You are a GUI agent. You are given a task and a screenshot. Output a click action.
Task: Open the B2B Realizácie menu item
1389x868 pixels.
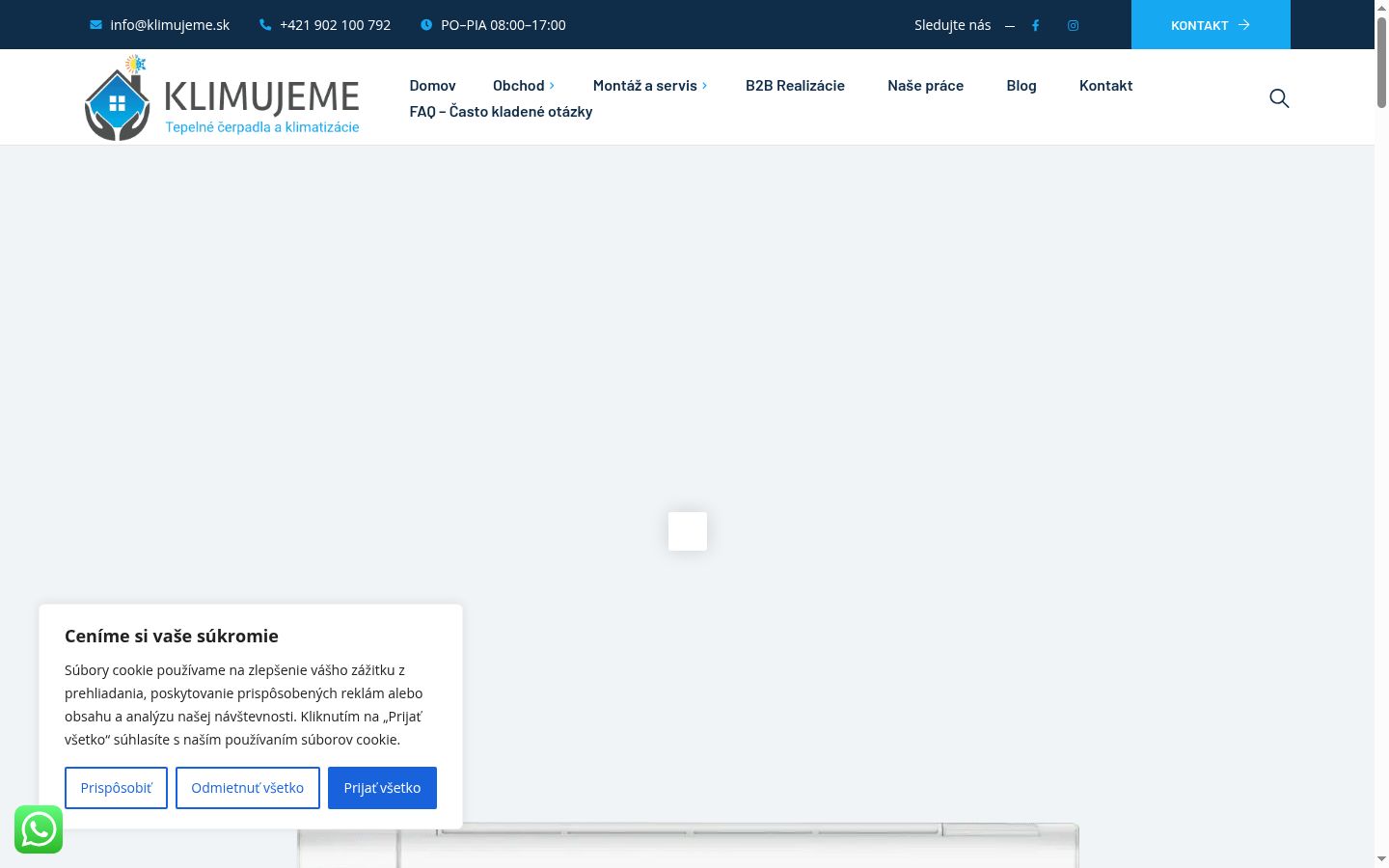795,86
